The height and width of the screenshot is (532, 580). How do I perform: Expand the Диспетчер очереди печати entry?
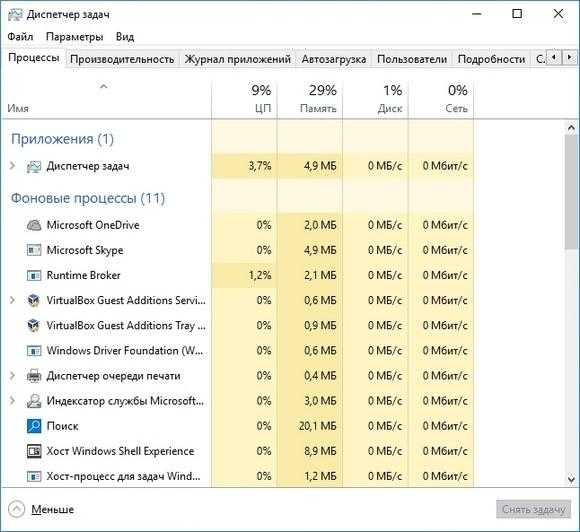(13, 376)
